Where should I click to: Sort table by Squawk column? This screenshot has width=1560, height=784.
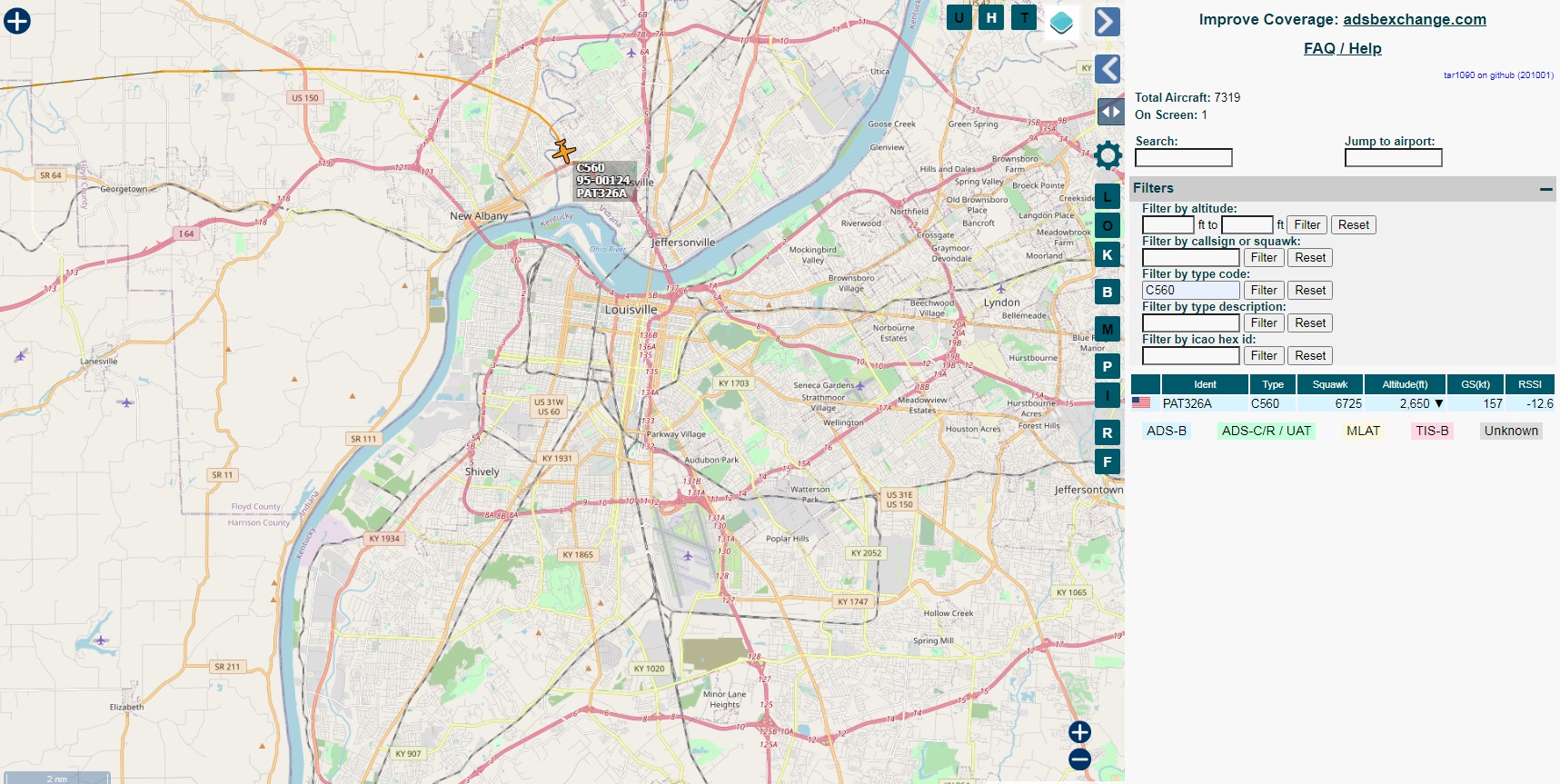coord(1330,384)
